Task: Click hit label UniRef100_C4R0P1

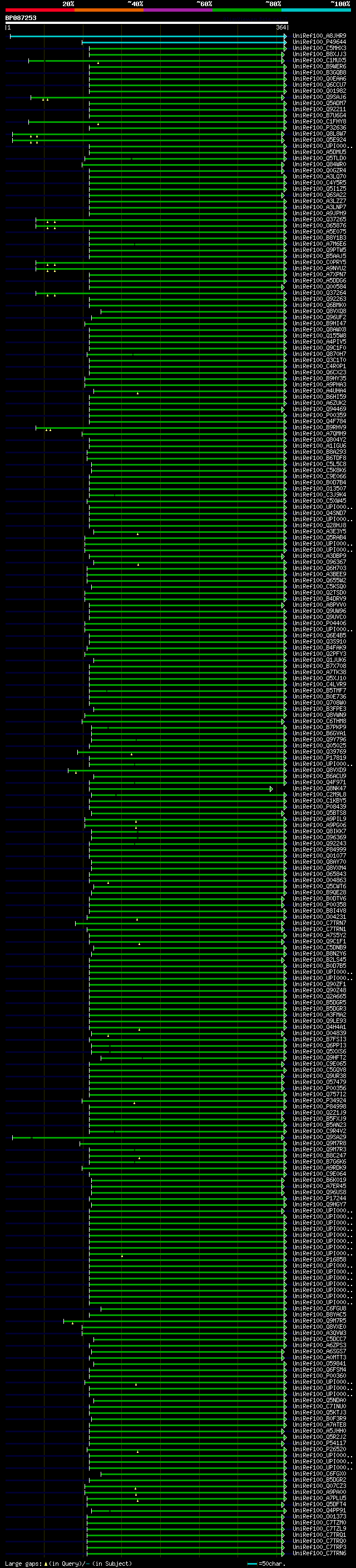Action: coord(319,367)
